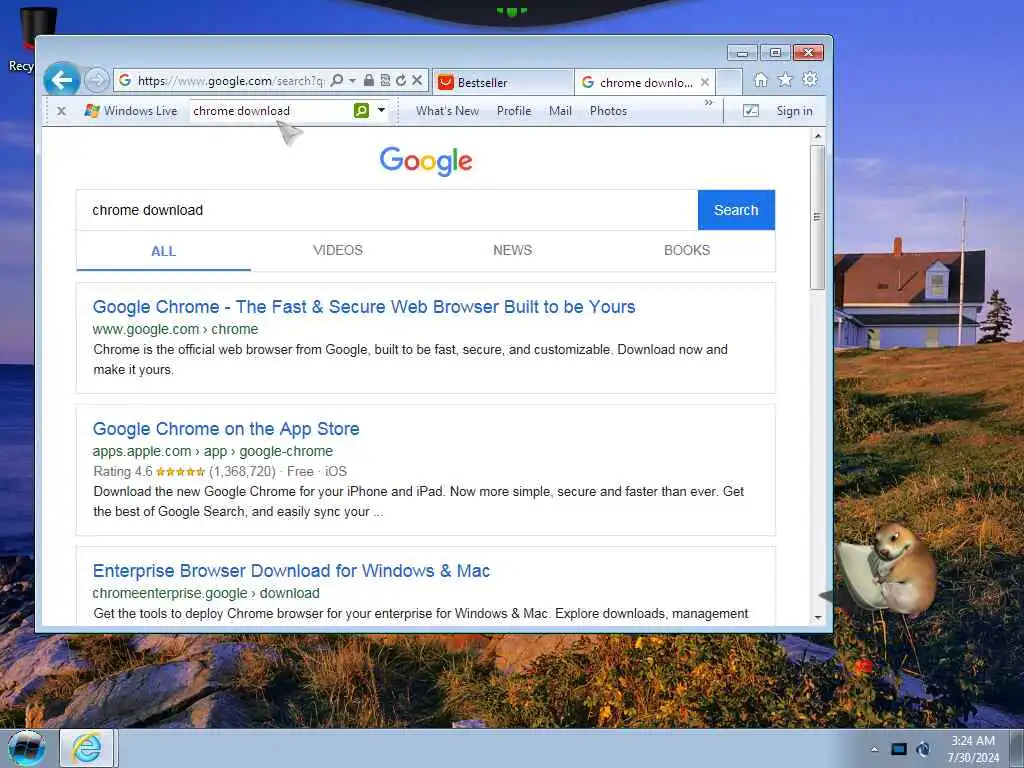Click Sign in on Windows Live toolbar

click(794, 111)
